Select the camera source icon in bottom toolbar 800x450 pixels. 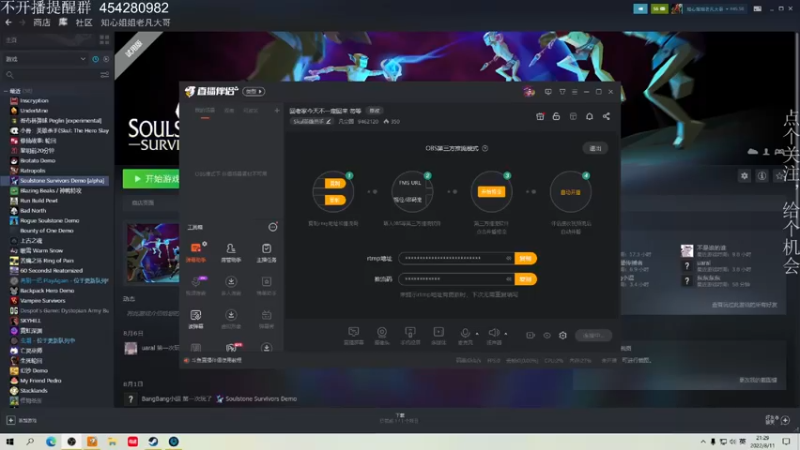click(x=382, y=333)
